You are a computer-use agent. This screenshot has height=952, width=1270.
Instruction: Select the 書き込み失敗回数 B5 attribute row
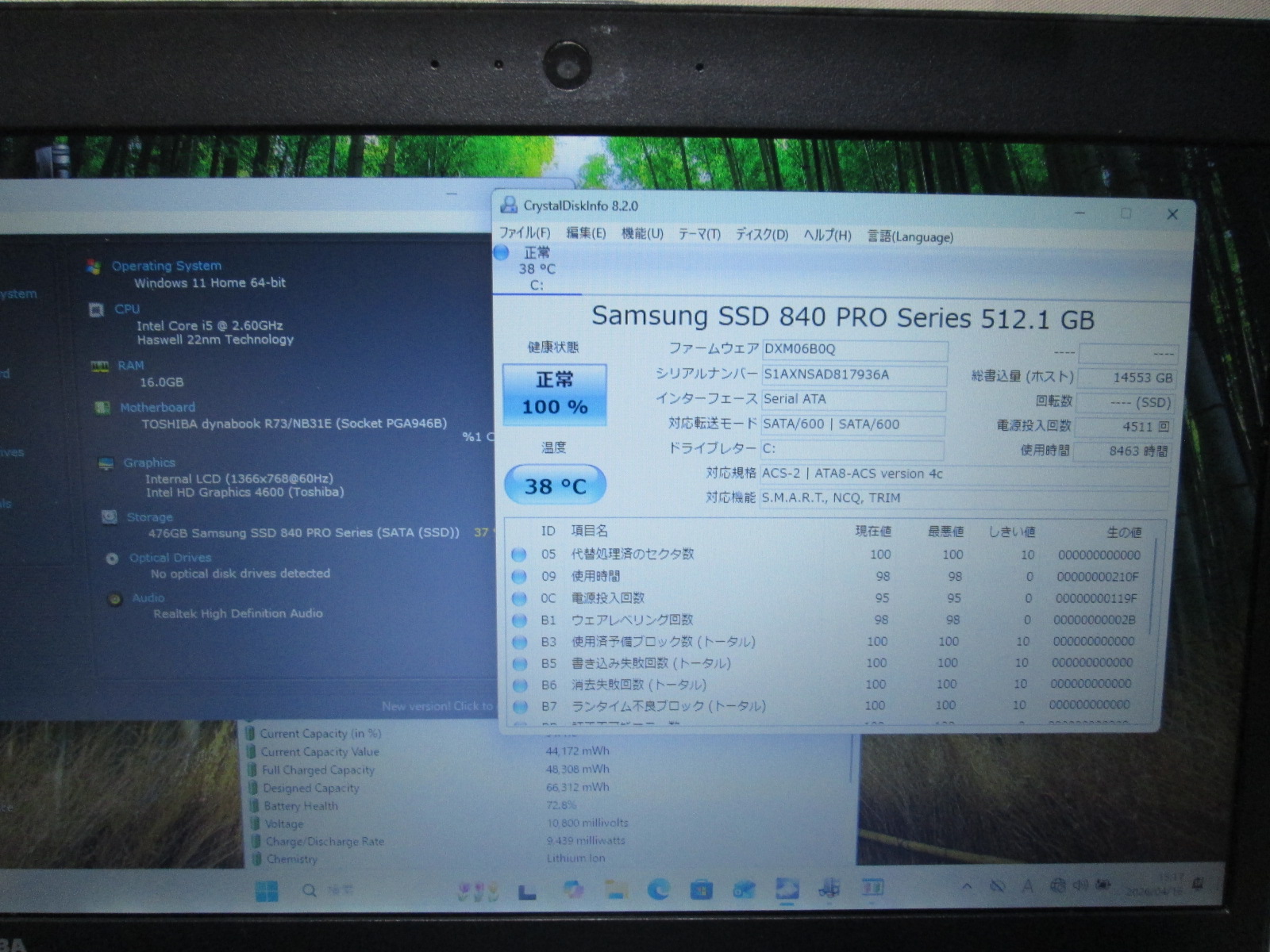tap(651, 663)
